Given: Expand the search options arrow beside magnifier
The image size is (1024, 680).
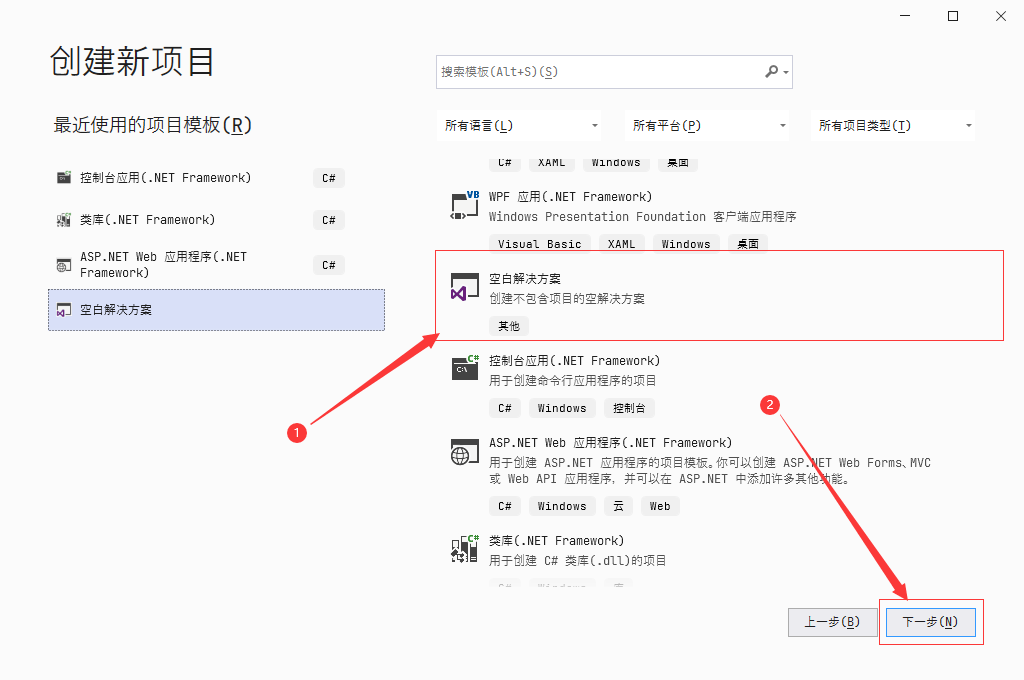Looking at the screenshot, I should [x=786, y=73].
